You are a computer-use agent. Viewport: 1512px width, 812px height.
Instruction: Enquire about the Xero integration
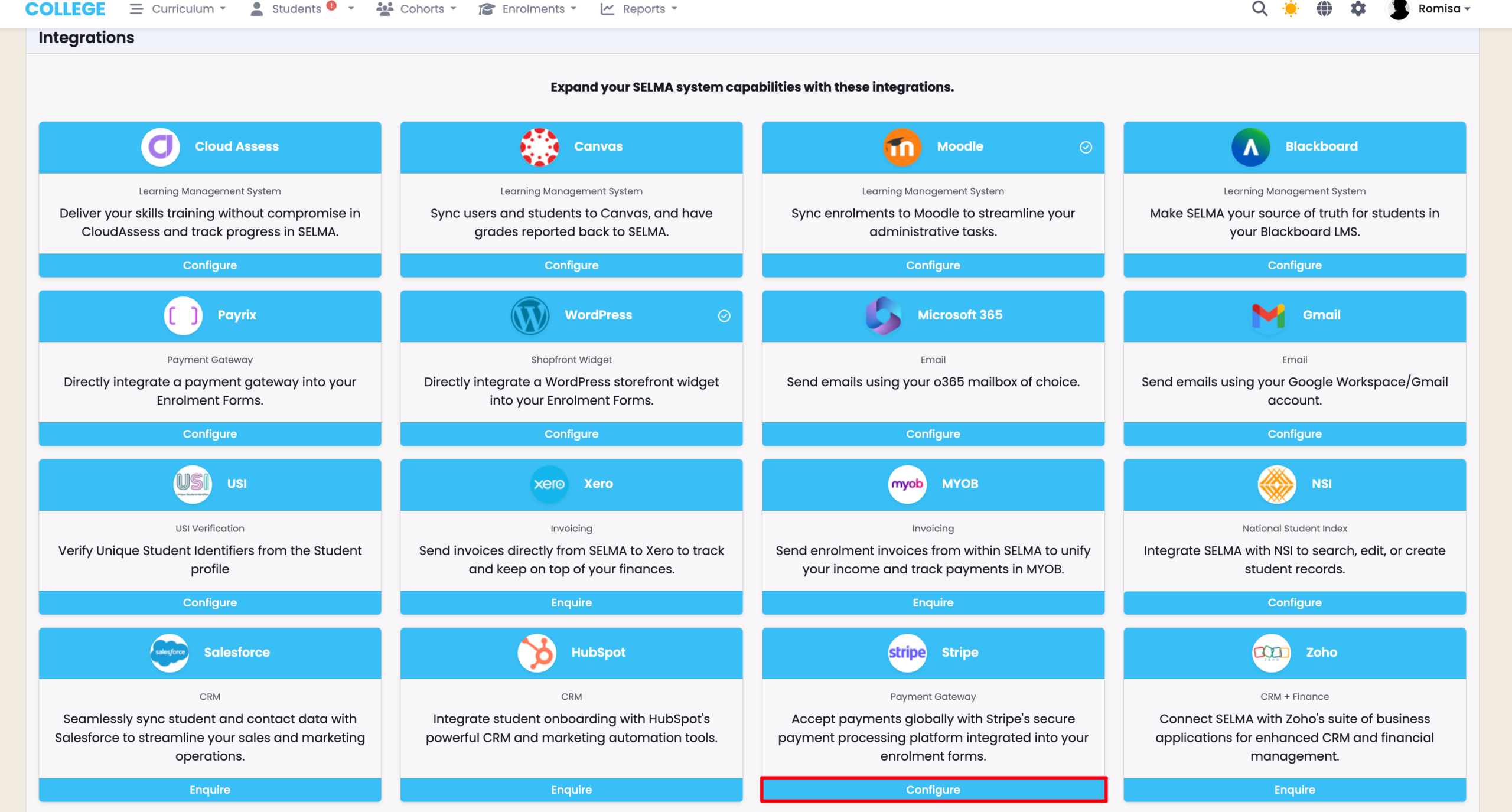tap(571, 602)
